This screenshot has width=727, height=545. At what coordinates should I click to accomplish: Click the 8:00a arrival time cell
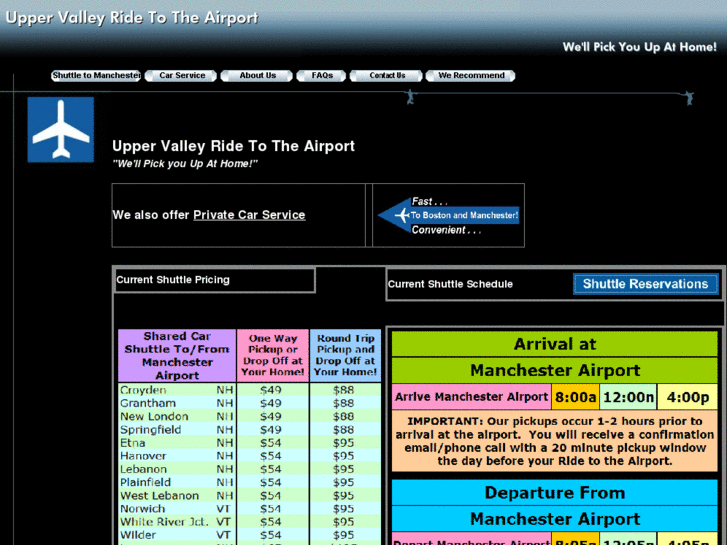point(575,397)
